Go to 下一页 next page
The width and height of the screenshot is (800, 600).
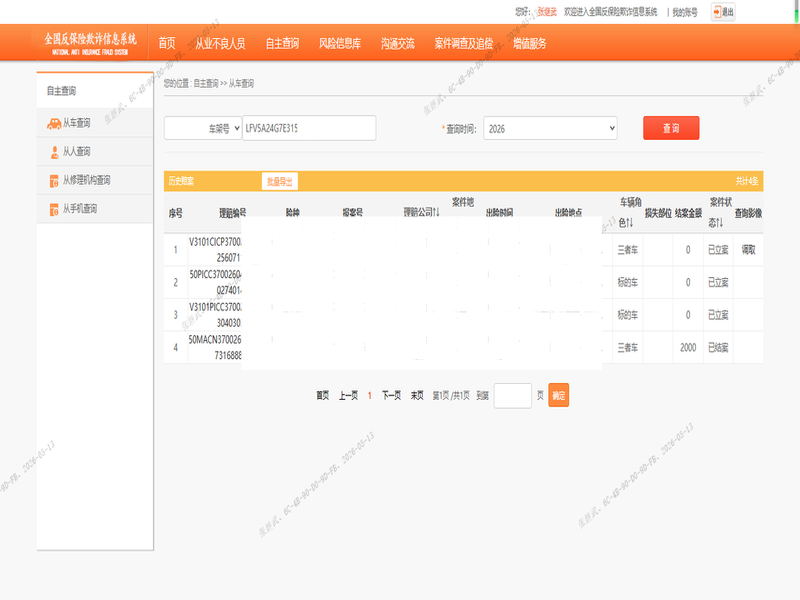(391, 395)
